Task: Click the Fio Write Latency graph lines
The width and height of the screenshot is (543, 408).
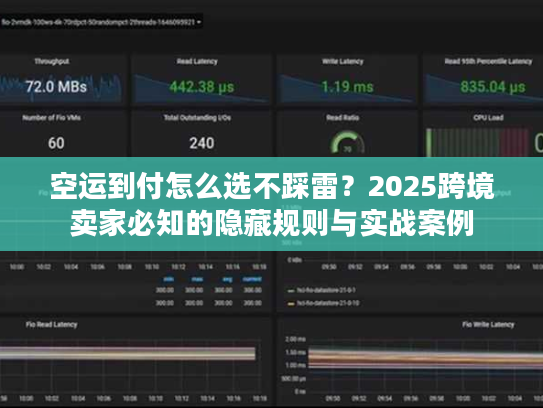Action: coord(426,360)
